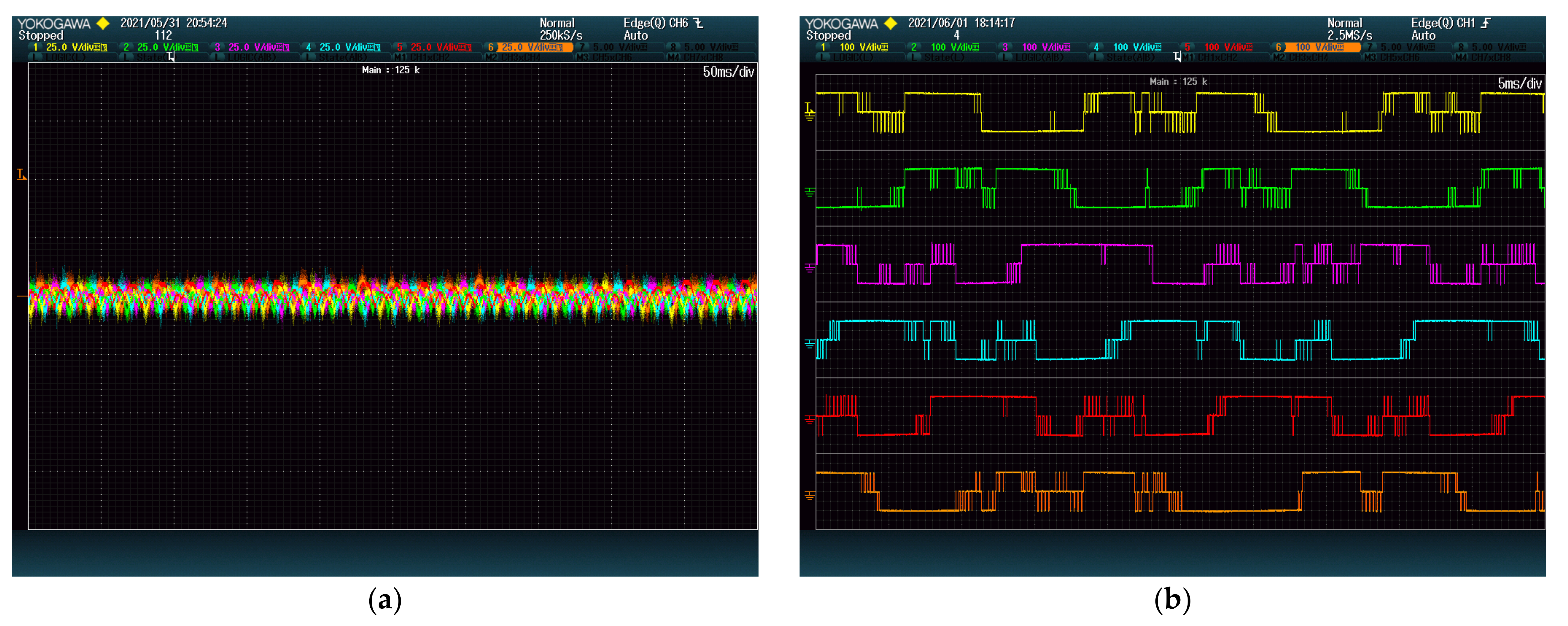Click the falling-edge trigger icon beside CH6
Screen dimensions: 1568x626
[699, 23]
